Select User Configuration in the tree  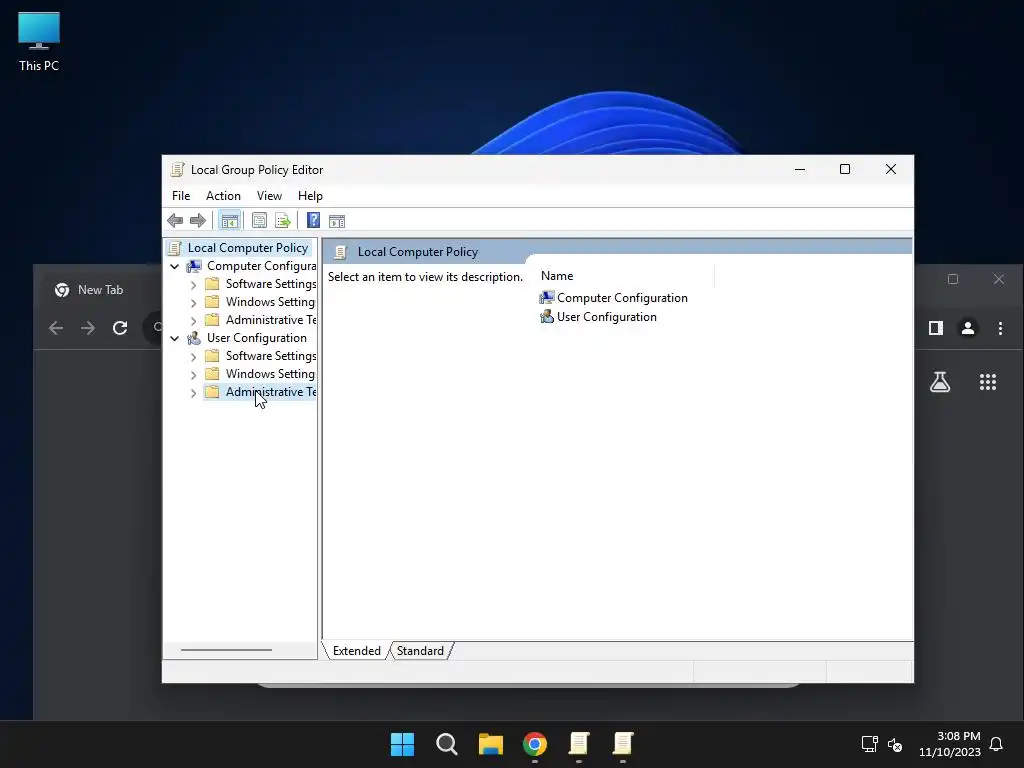tap(257, 338)
